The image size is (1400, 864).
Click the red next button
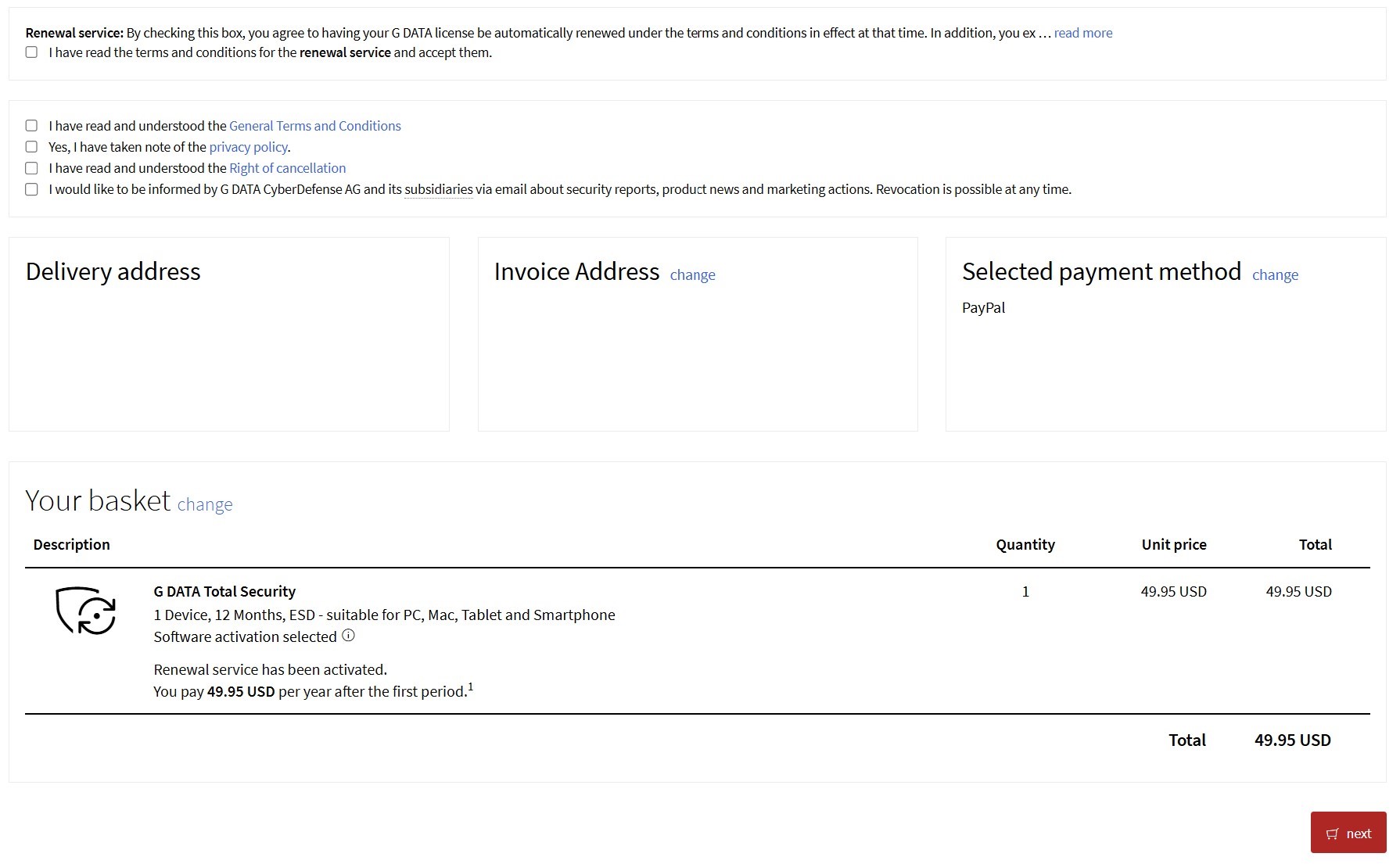pos(1348,833)
